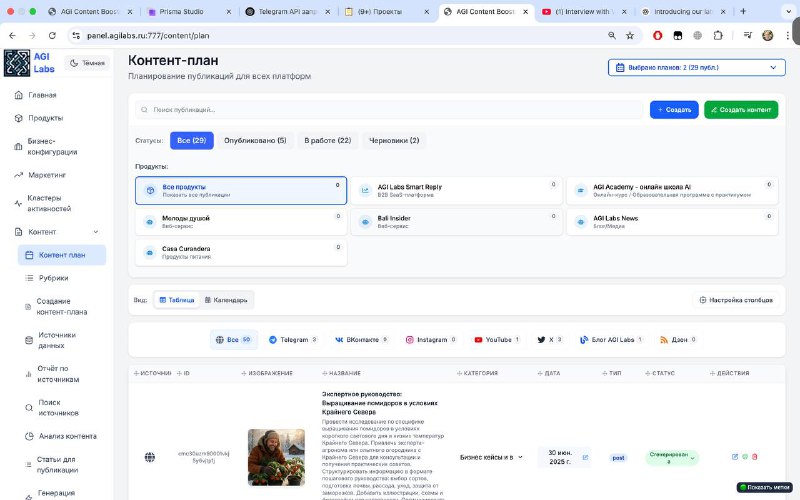The width and height of the screenshot is (800, 500).
Task: Click the green Создать контент button
Action: 741,110
